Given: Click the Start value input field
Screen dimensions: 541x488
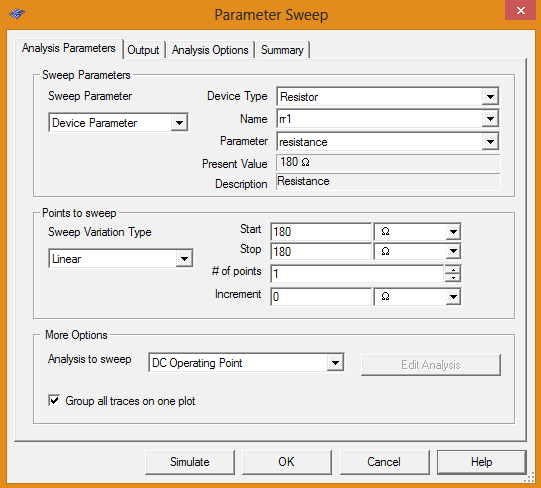Looking at the screenshot, I should point(321,232).
